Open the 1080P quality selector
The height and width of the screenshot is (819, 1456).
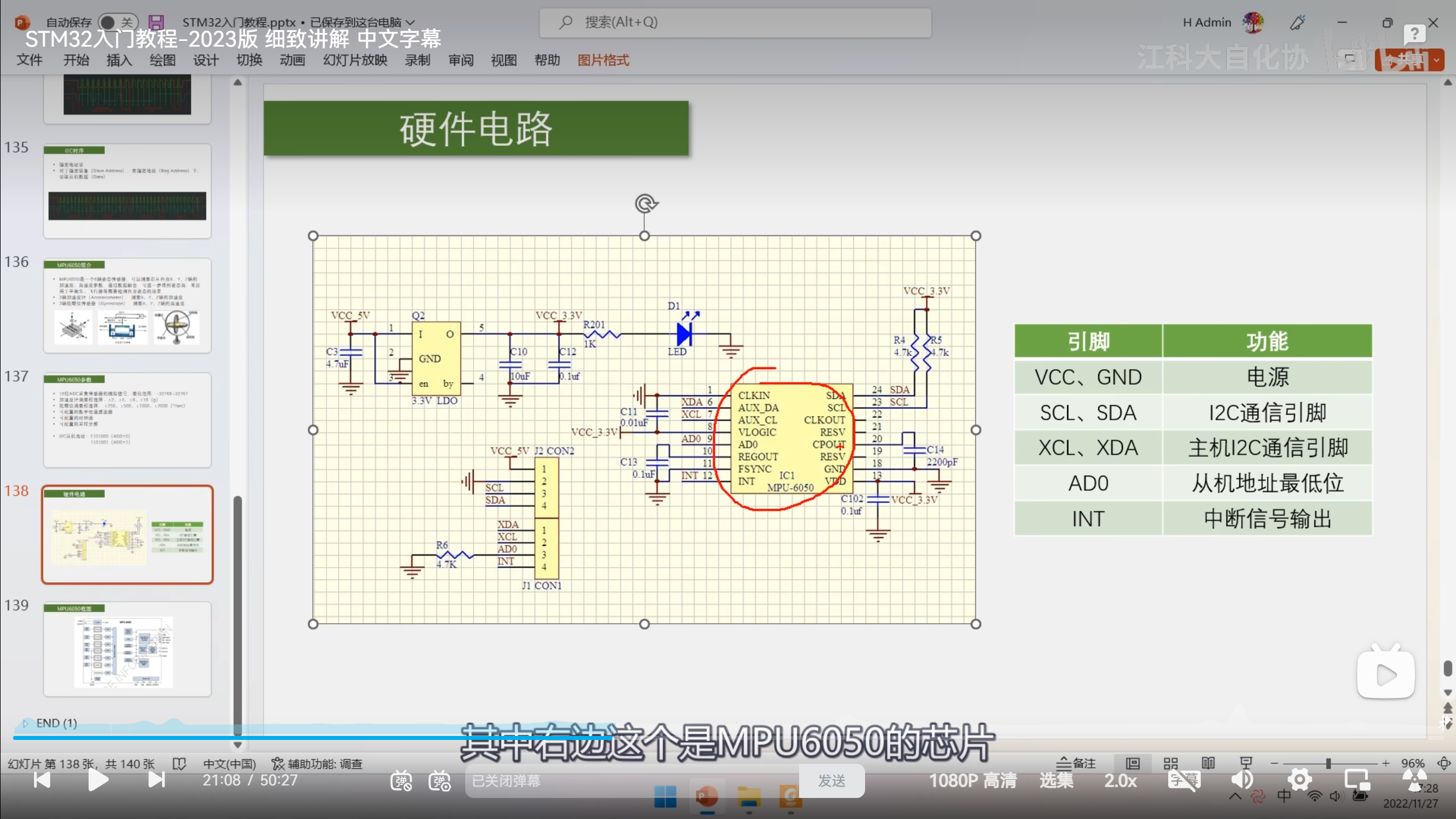point(973,780)
